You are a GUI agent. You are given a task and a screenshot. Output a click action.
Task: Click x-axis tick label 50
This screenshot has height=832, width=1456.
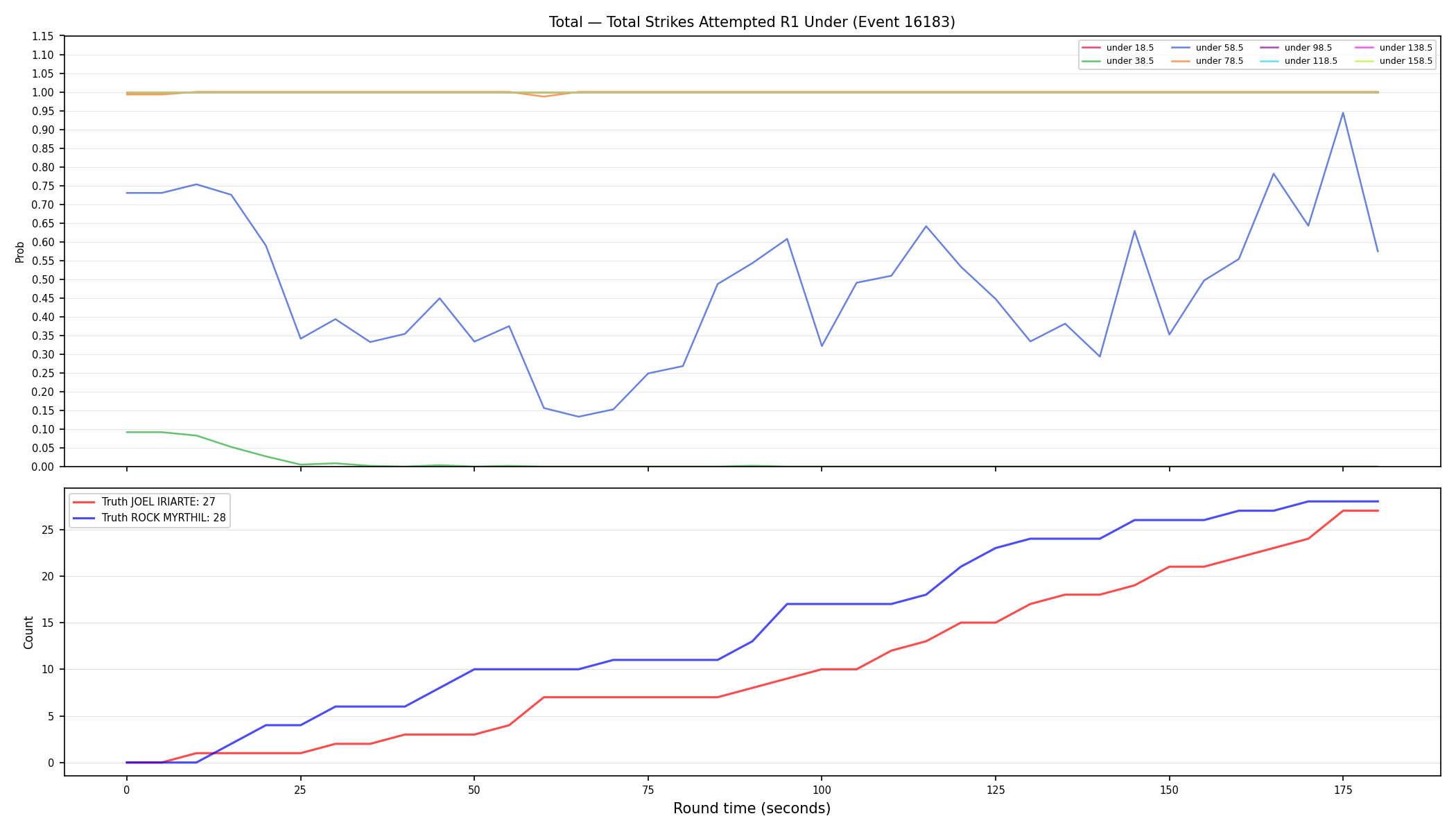tap(474, 789)
